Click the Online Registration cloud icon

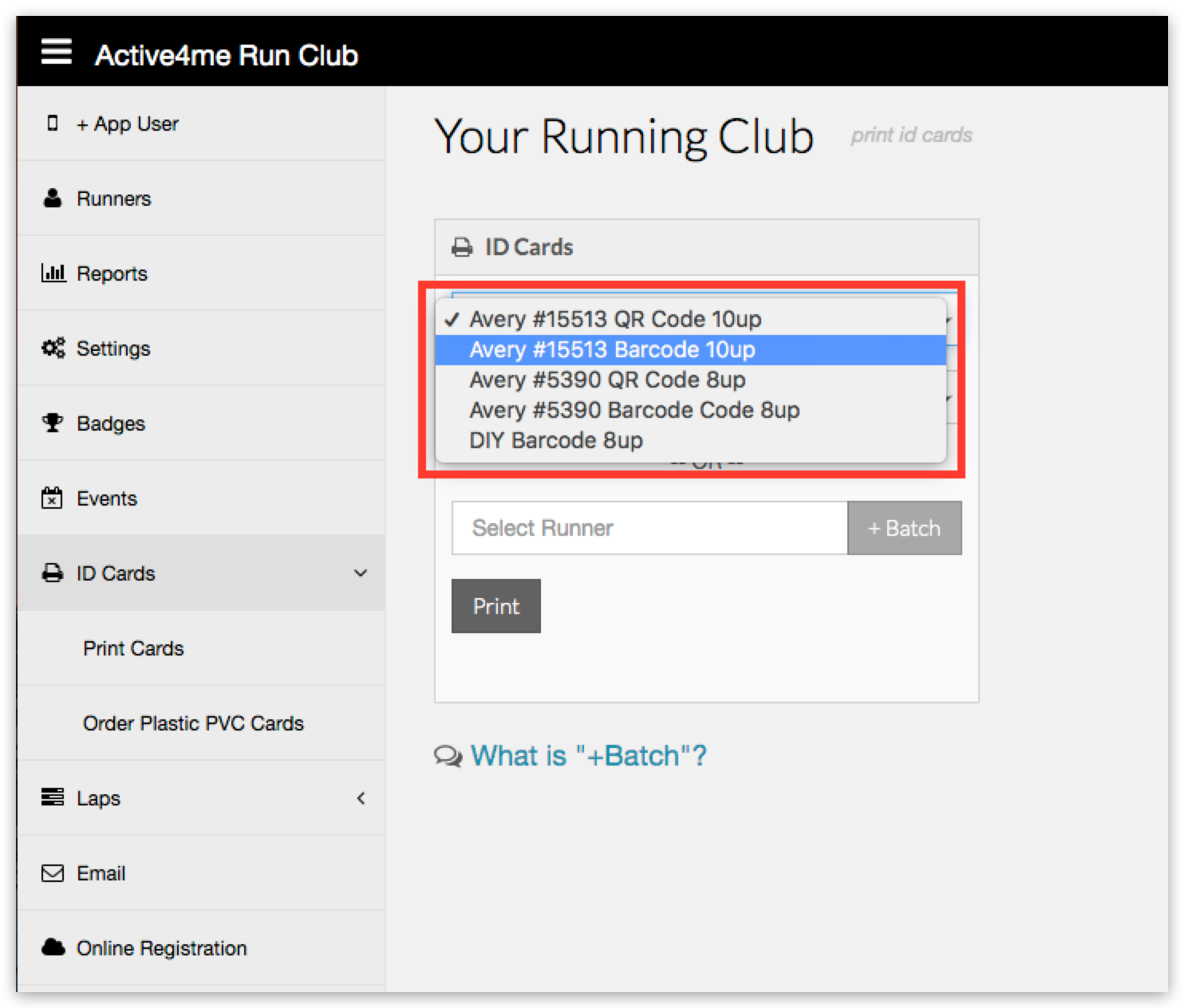pos(53,948)
